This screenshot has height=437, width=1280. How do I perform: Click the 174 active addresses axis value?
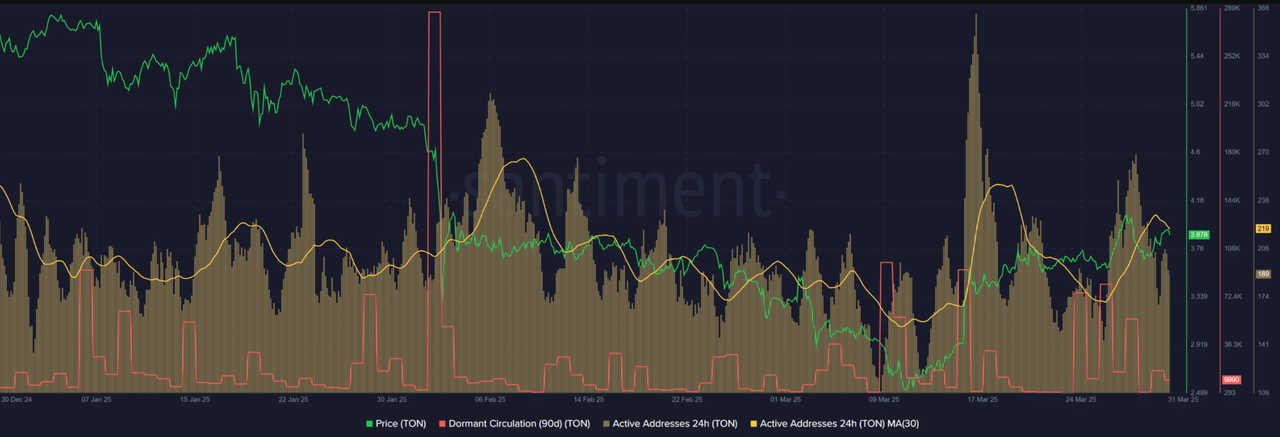click(x=1262, y=296)
